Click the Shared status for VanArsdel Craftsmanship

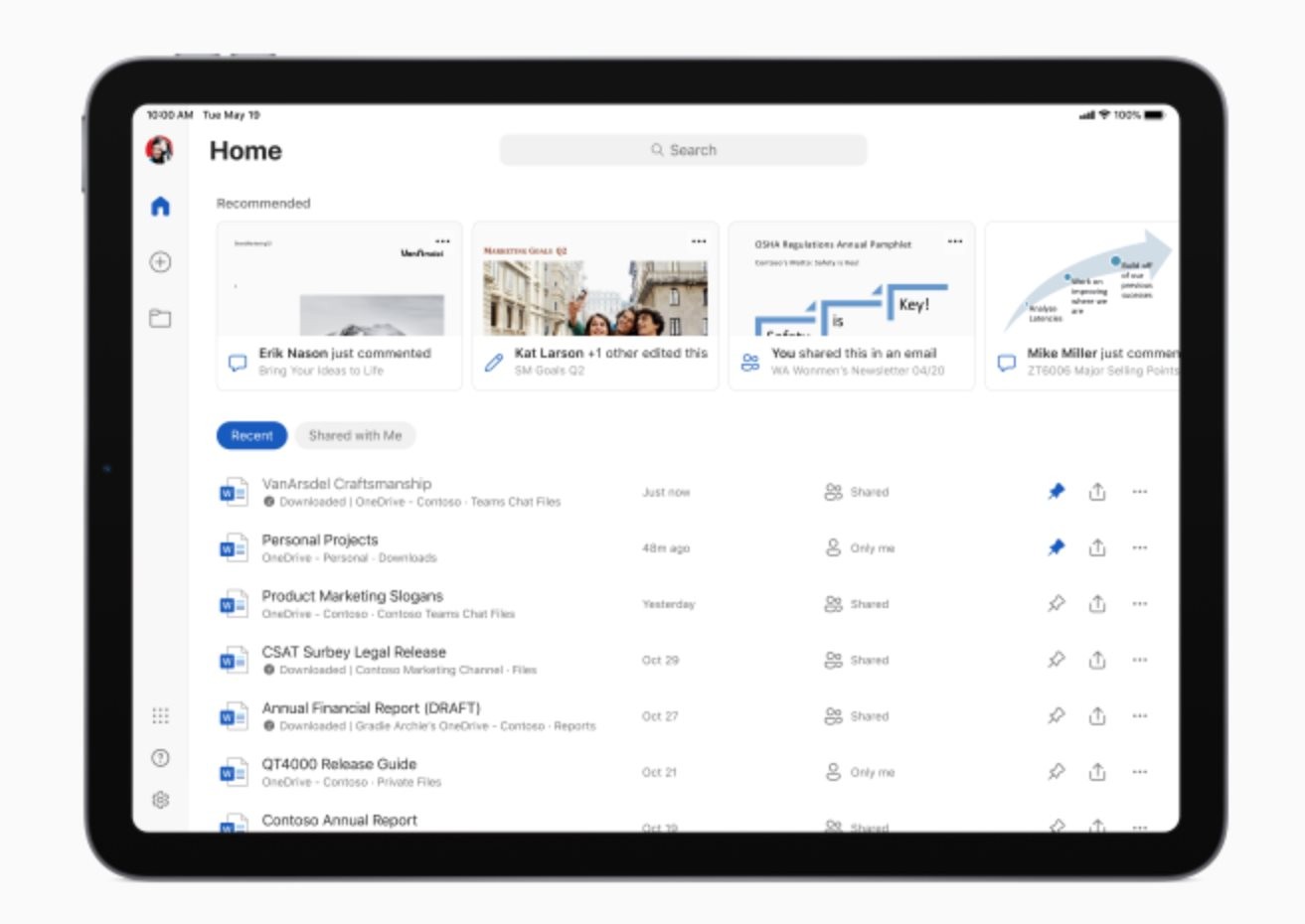point(857,492)
